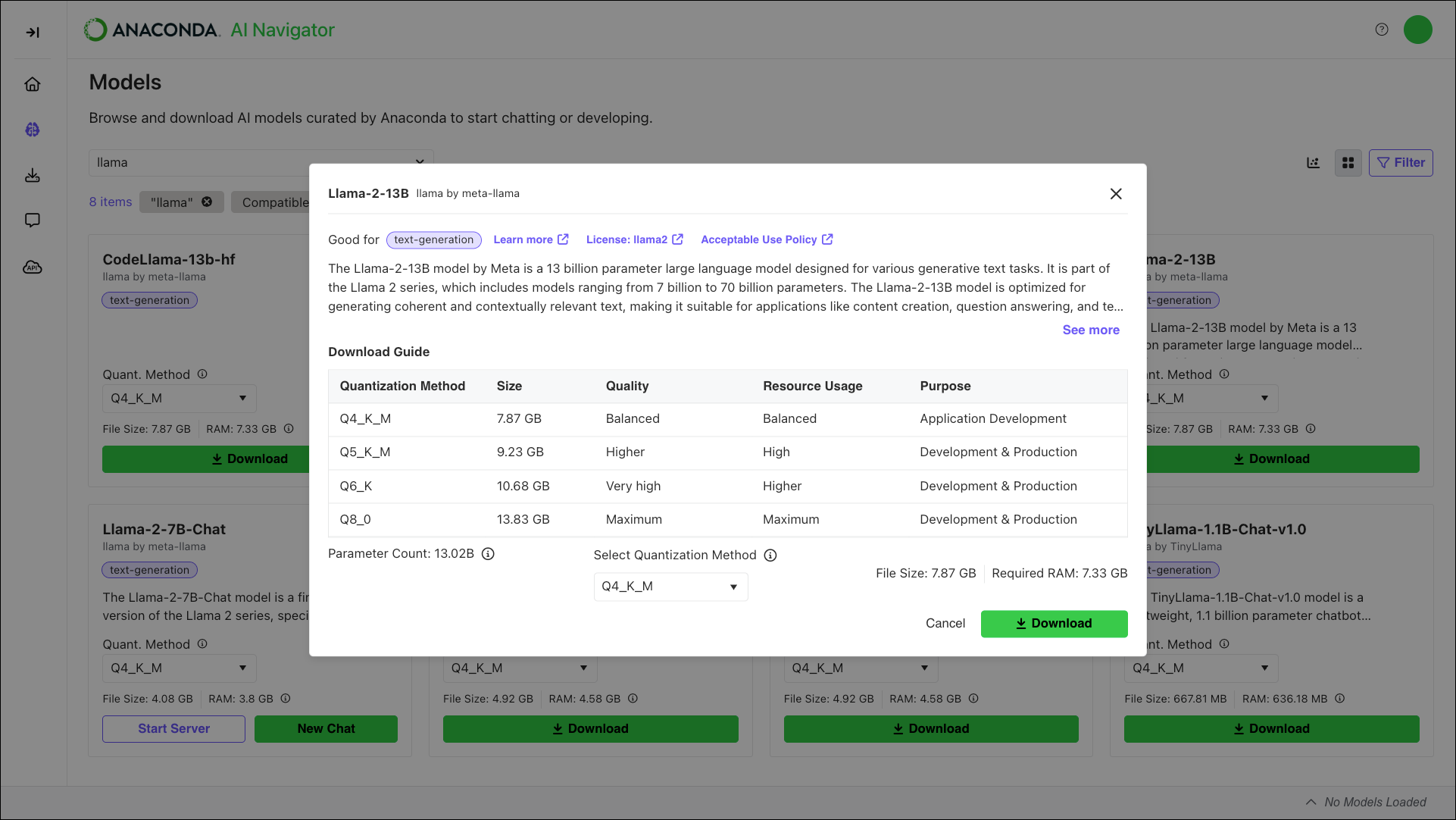Show RAM info on CodeLlama-13b-hf card
The width and height of the screenshot is (1456, 820).
[289, 429]
